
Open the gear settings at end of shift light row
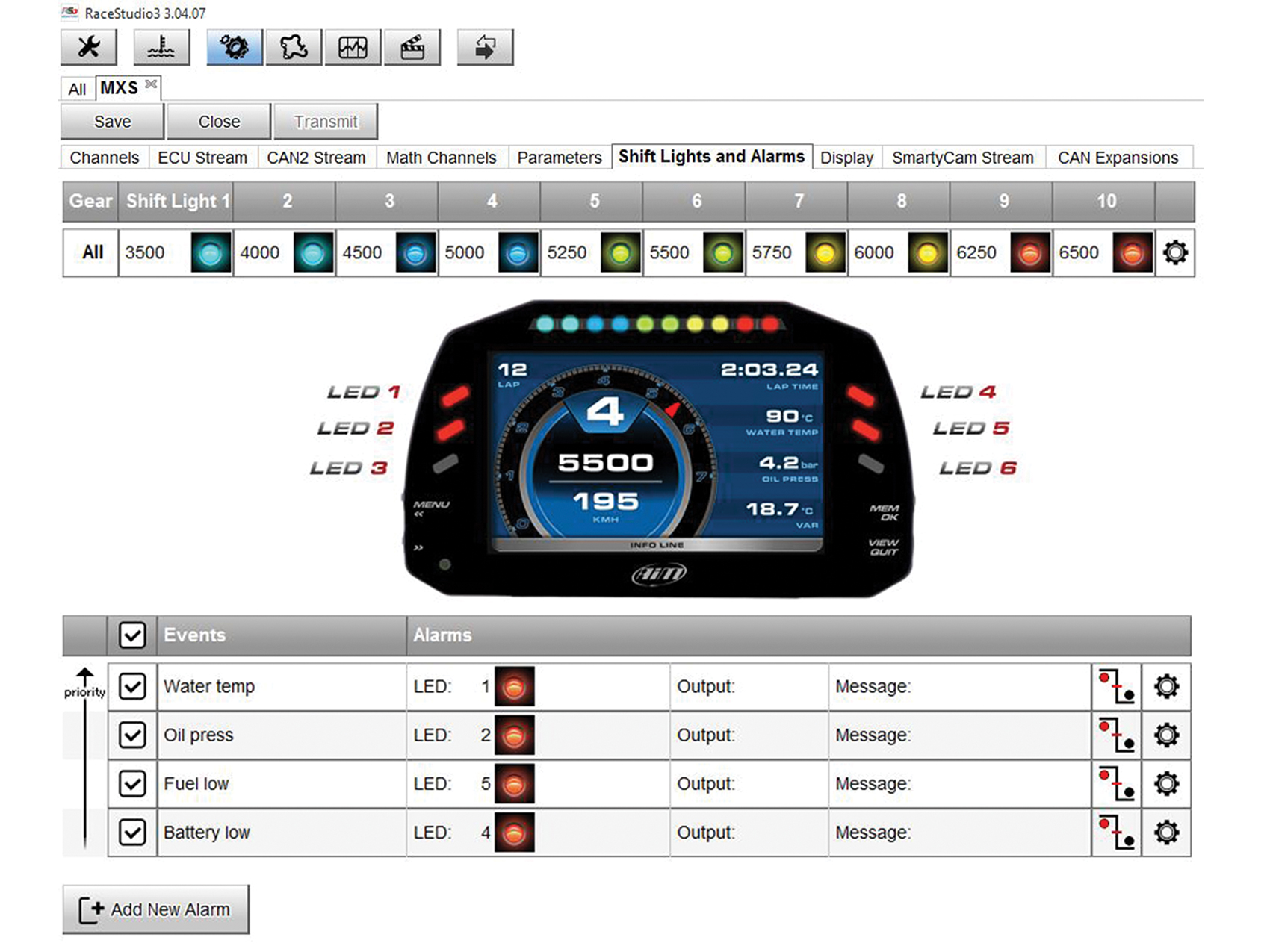point(1176,253)
